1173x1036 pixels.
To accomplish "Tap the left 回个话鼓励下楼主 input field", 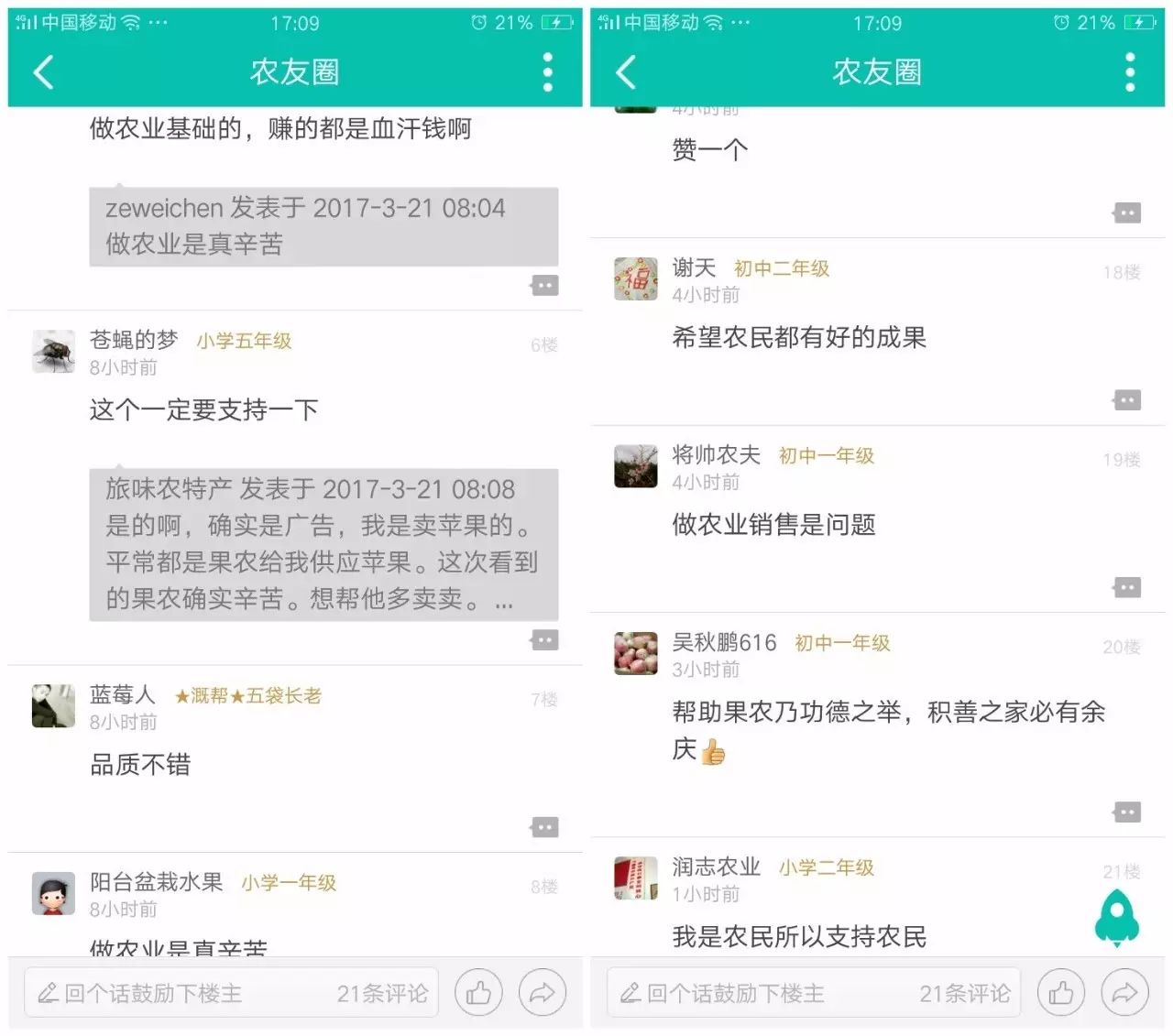I will pos(231,993).
